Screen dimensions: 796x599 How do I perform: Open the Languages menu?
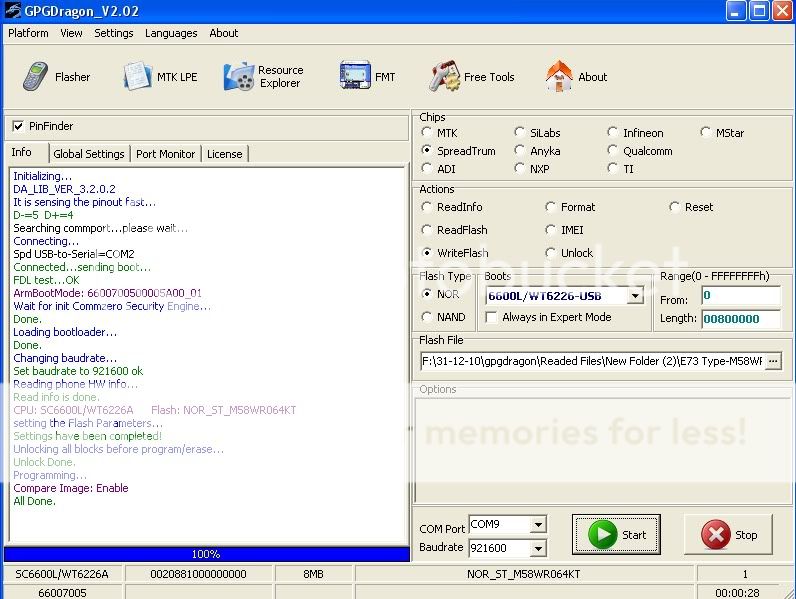[x=171, y=33]
